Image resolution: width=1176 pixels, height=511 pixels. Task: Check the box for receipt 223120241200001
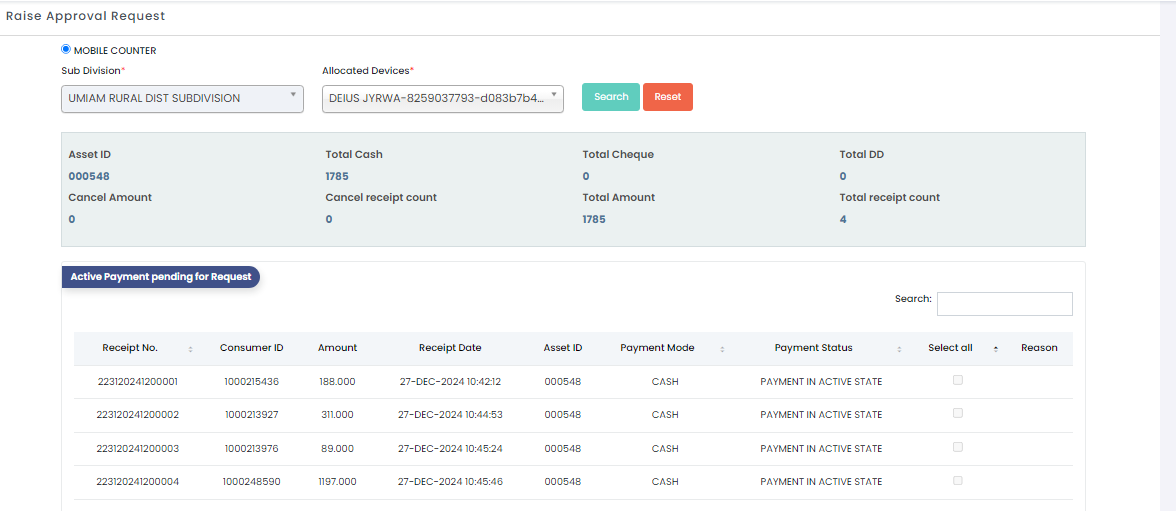(x=958, y=380)
